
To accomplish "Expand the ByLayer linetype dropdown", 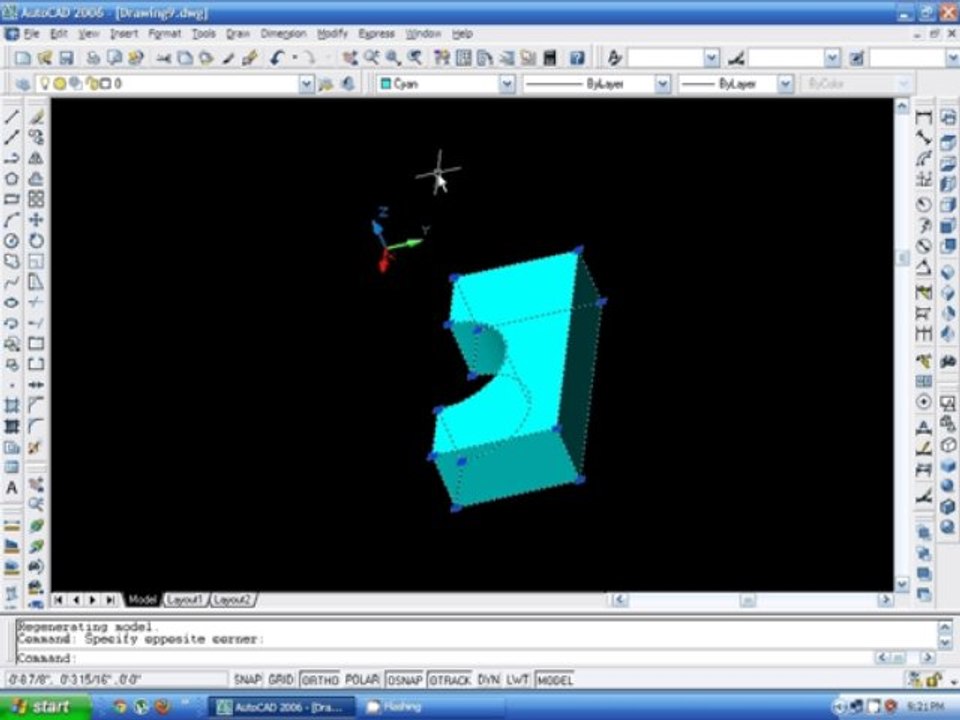I will coord(662,84).
